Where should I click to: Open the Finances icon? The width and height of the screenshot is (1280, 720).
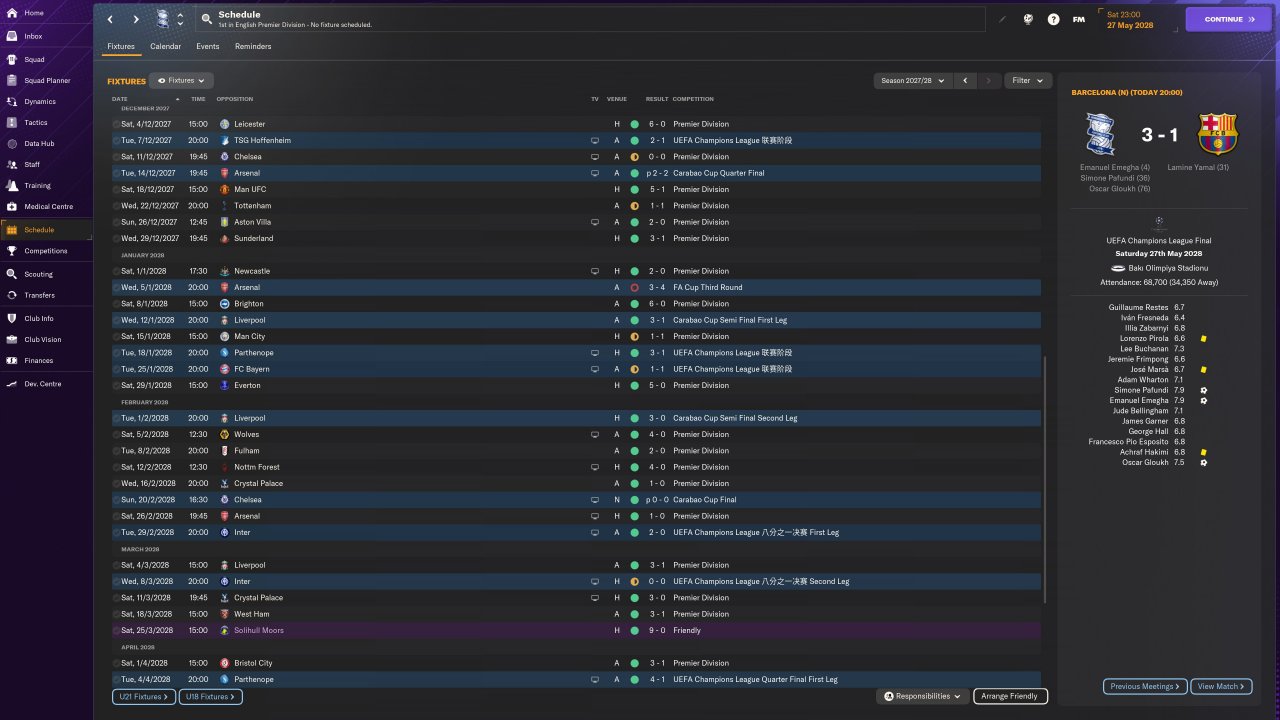point(12,360)
